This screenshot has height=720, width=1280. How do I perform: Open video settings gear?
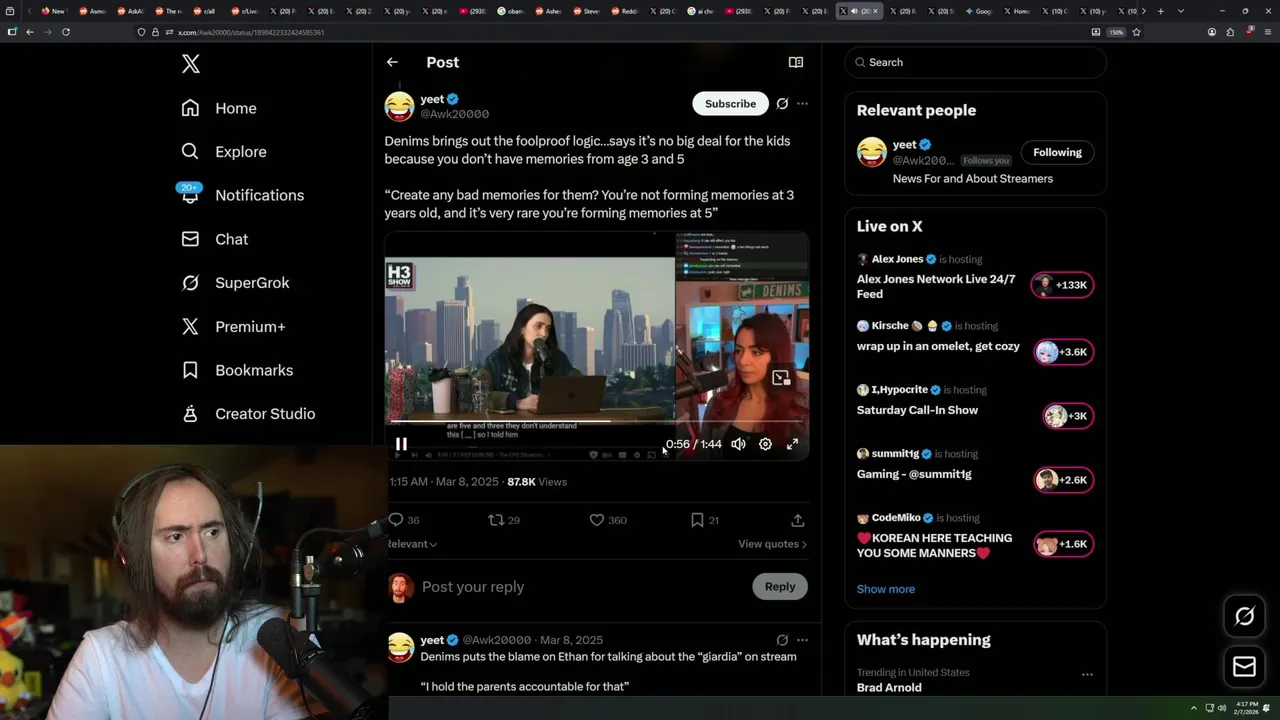(x=765, y=444)
